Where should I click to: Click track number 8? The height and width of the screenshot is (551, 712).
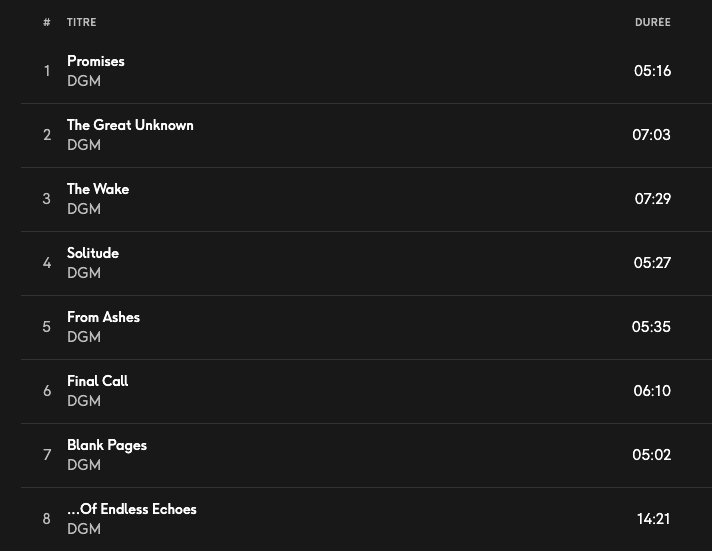point(47,519)
